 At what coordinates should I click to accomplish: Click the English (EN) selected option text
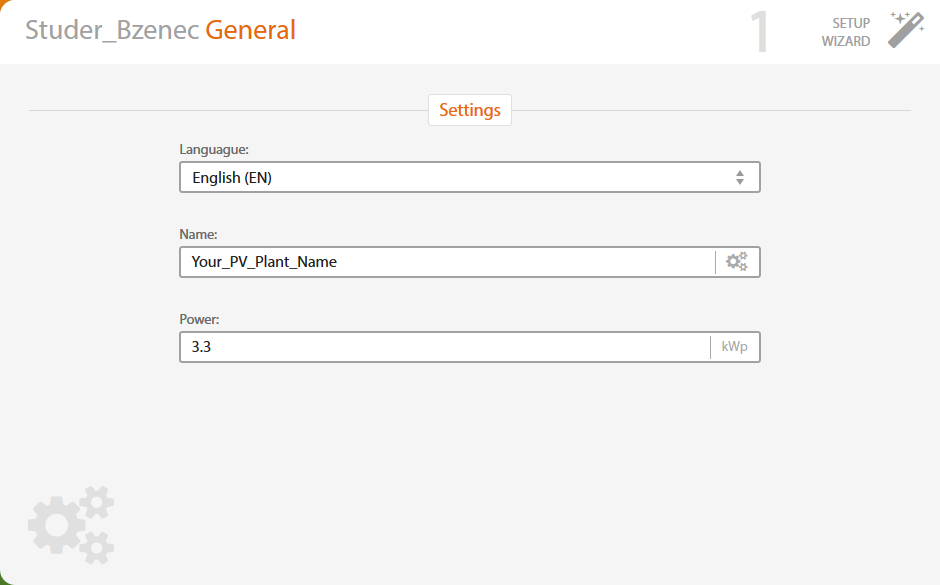tap(232, 177)
